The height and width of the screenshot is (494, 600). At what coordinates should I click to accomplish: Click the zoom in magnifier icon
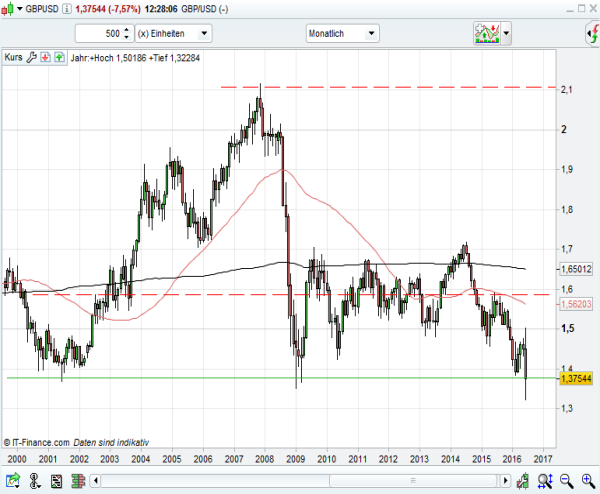[588, 481]
